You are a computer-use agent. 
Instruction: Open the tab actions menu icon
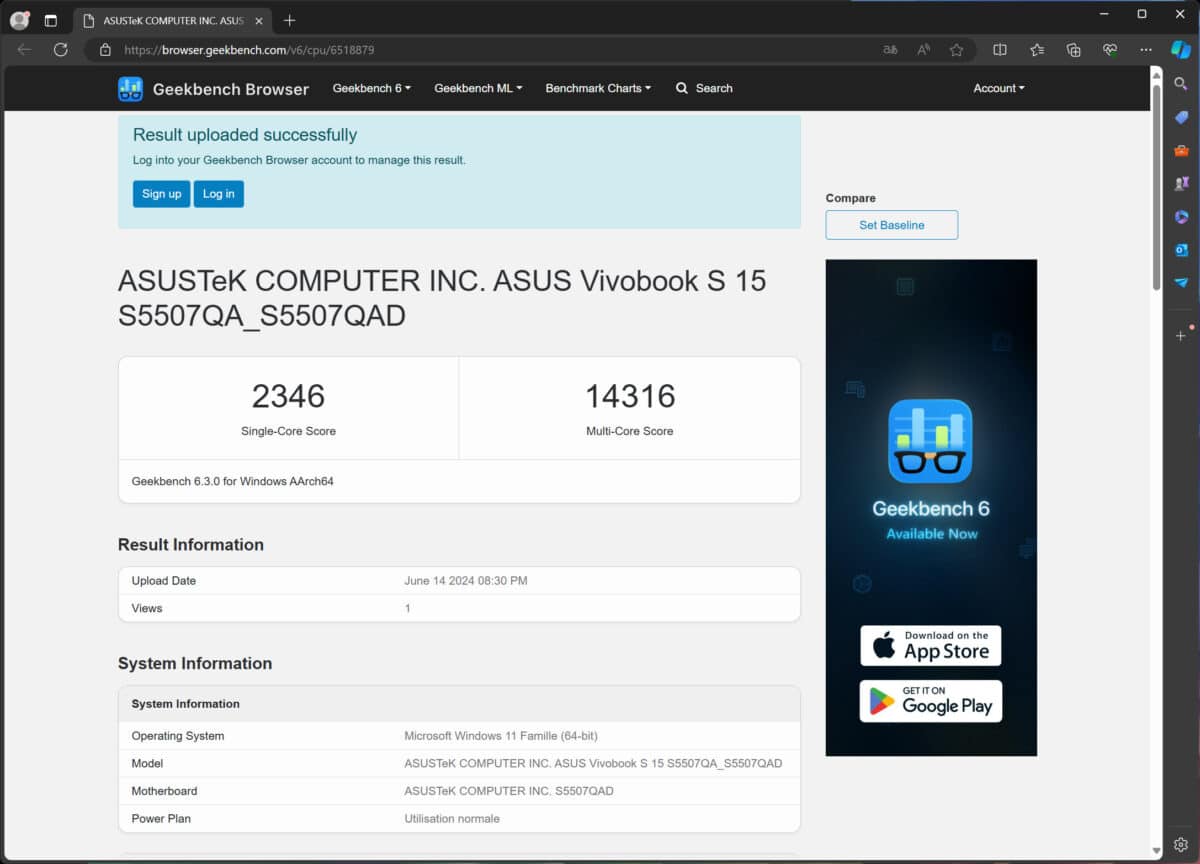point(51,20)
